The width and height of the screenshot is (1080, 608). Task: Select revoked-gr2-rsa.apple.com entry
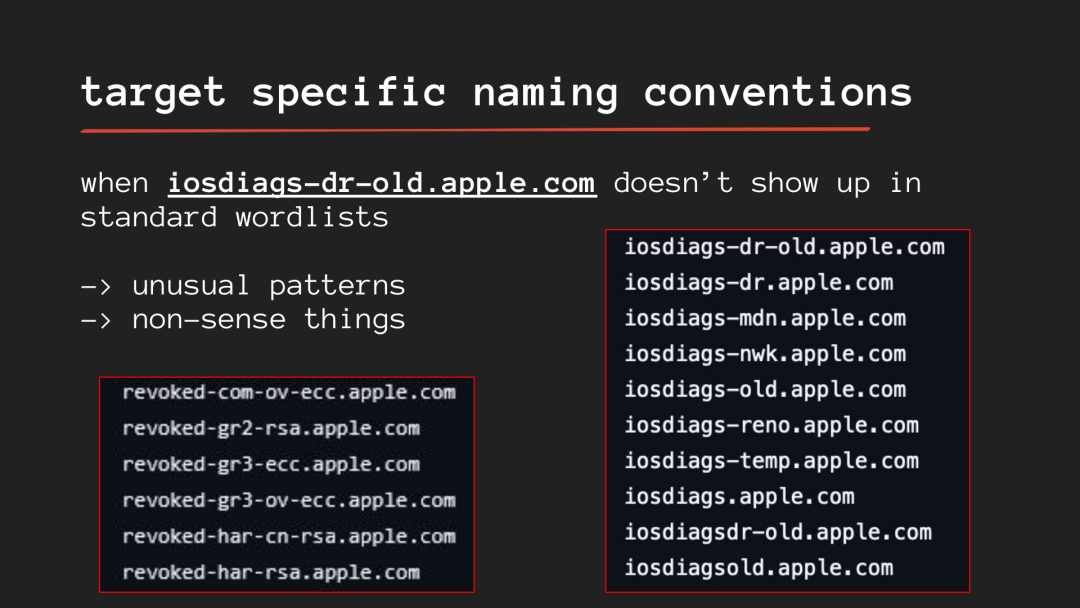click(x=271, y=428)
